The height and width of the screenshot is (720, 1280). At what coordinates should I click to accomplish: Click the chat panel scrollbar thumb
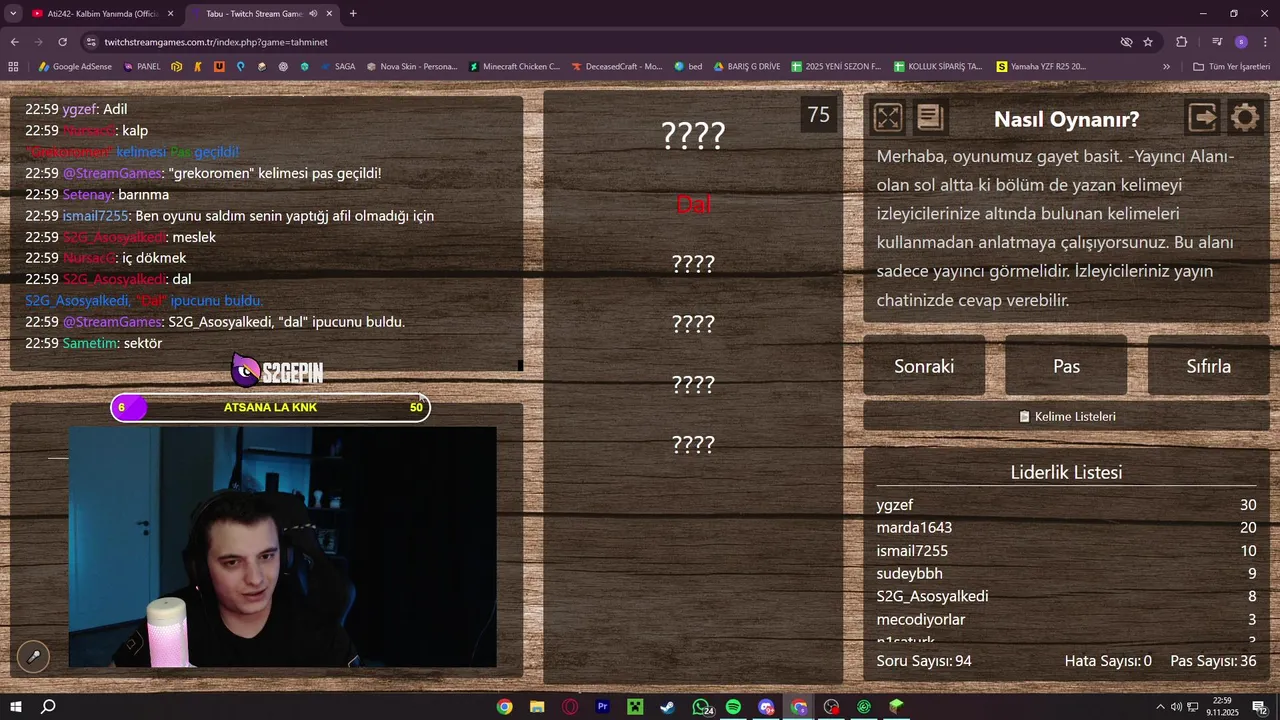click(520, 365)
